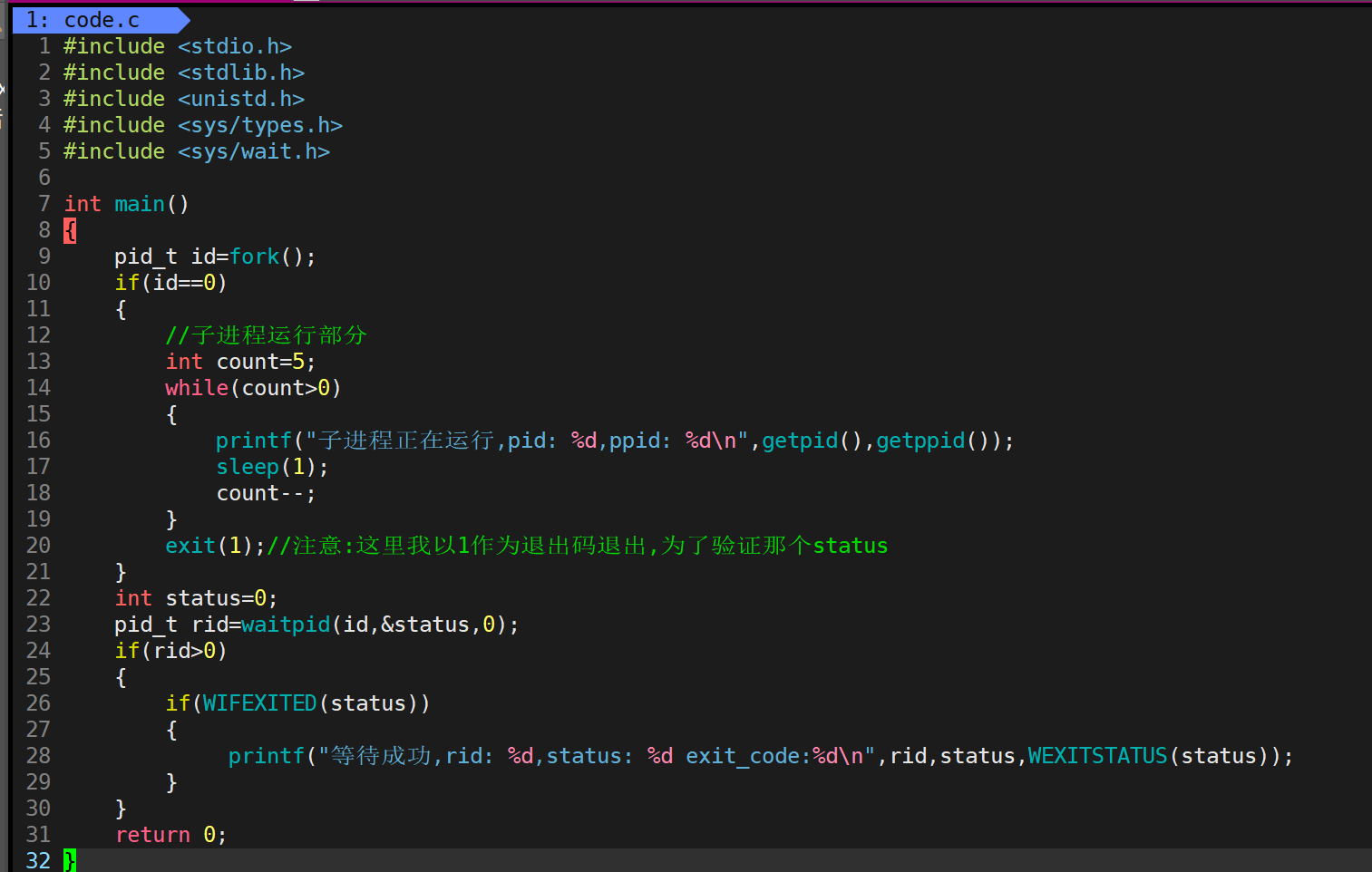1372x872 pixels.
Task: Click the <sys/types.h> header name
Action: point(260,125)
